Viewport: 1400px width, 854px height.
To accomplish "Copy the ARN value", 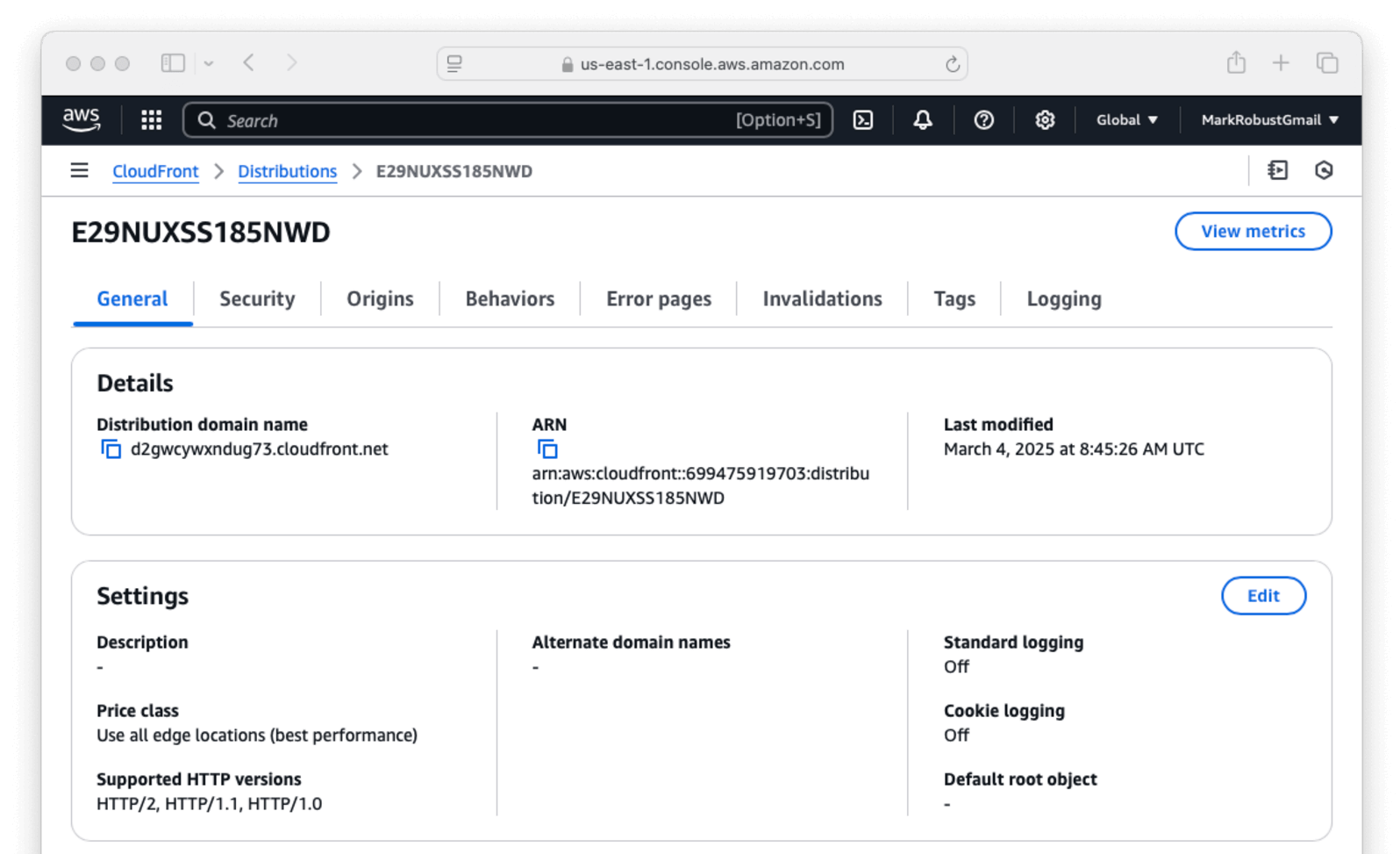I will coord(547,449).
